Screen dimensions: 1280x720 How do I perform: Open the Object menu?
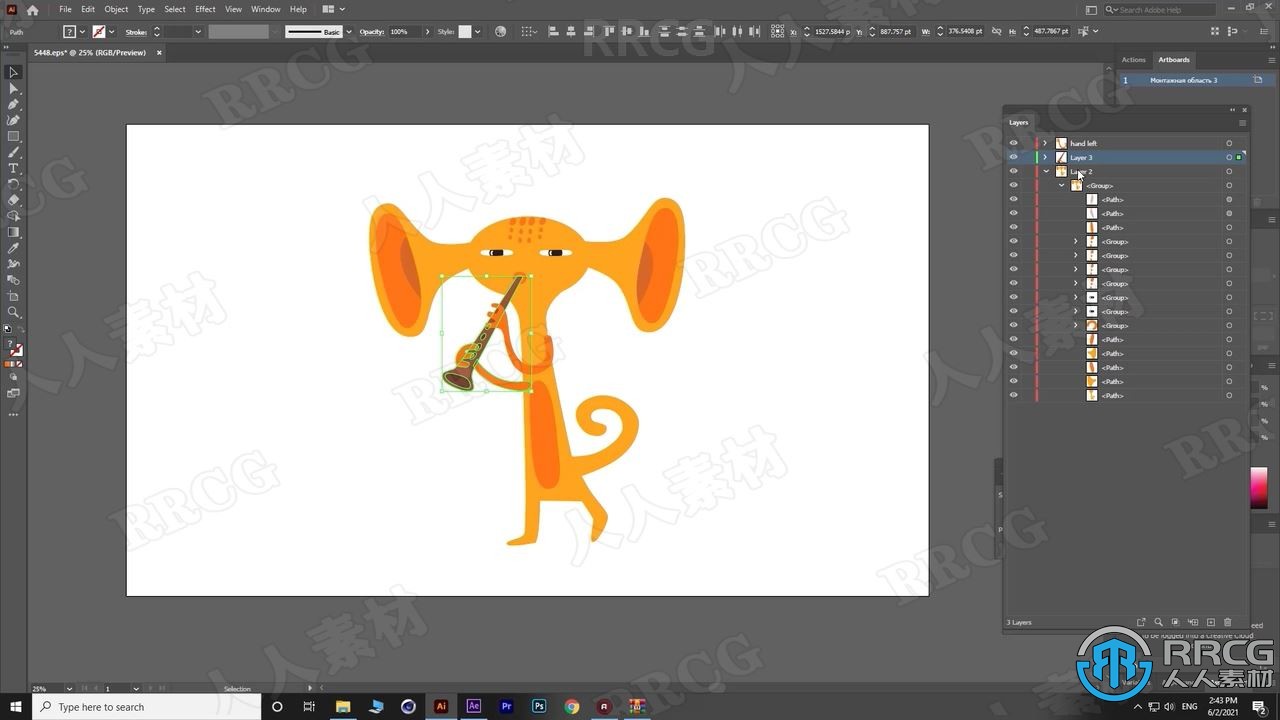coord(116,9)
